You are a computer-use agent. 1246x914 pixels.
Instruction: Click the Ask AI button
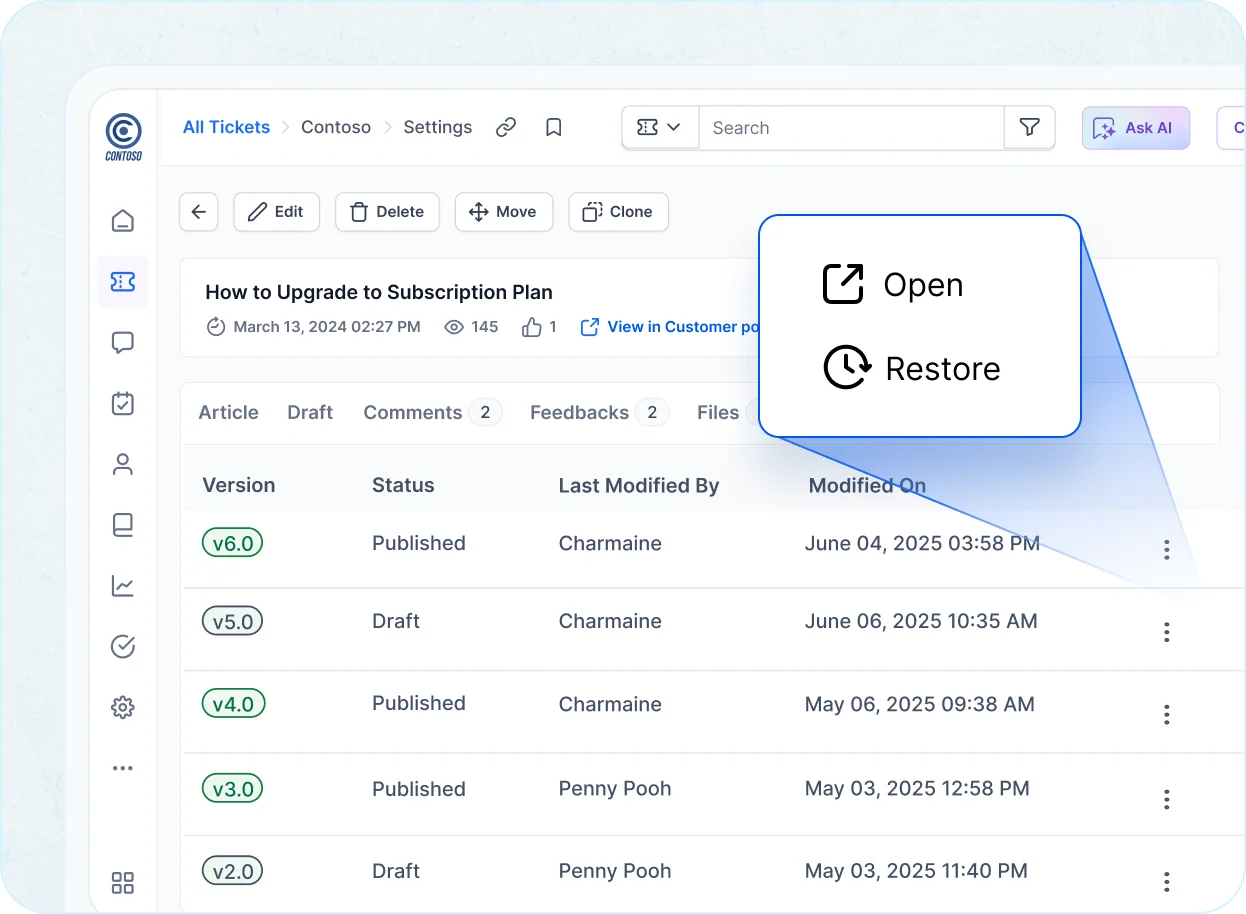(x=1135, y=127)
